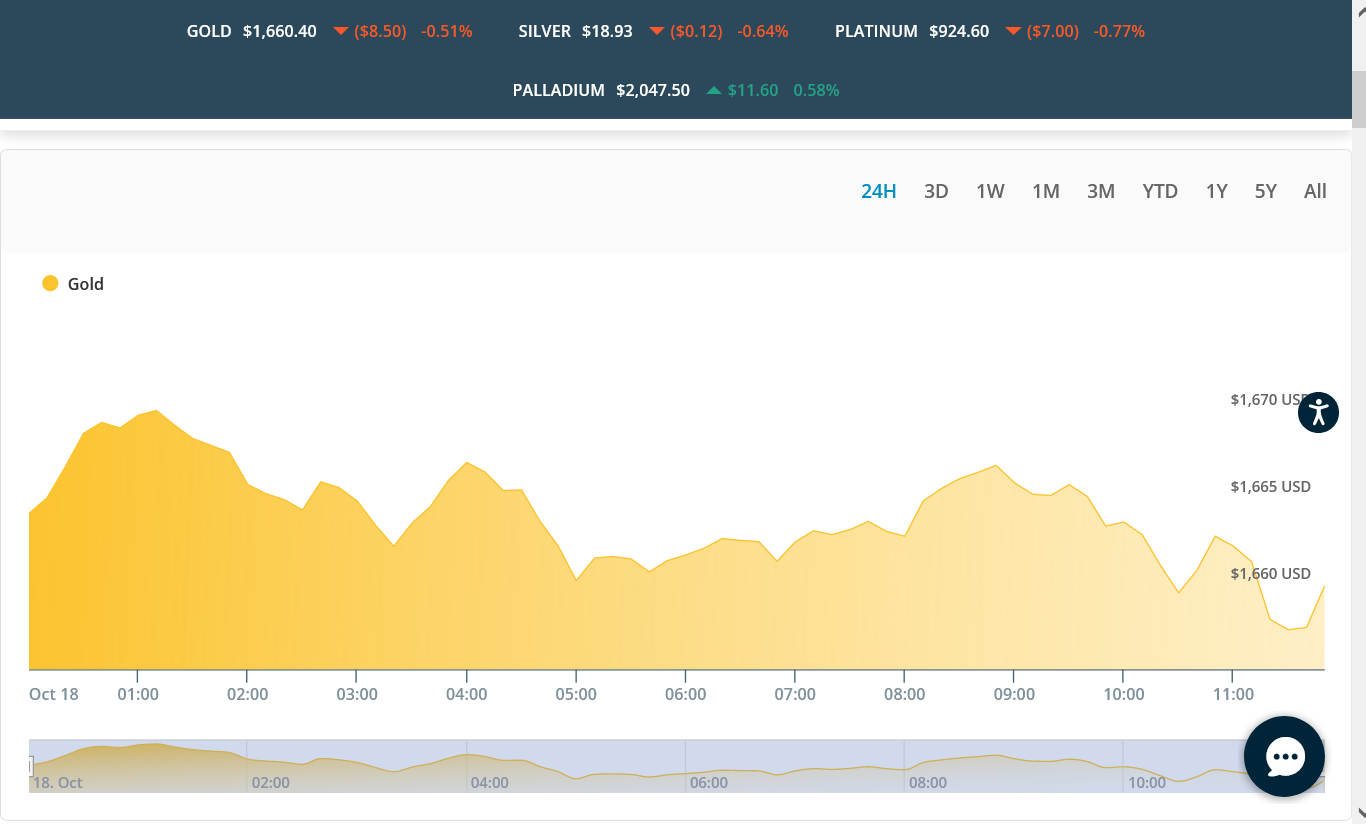This screenshot has height=833, width=1366.
Task: Toggle the Gold series legend dot
Action: click(50, 284)
